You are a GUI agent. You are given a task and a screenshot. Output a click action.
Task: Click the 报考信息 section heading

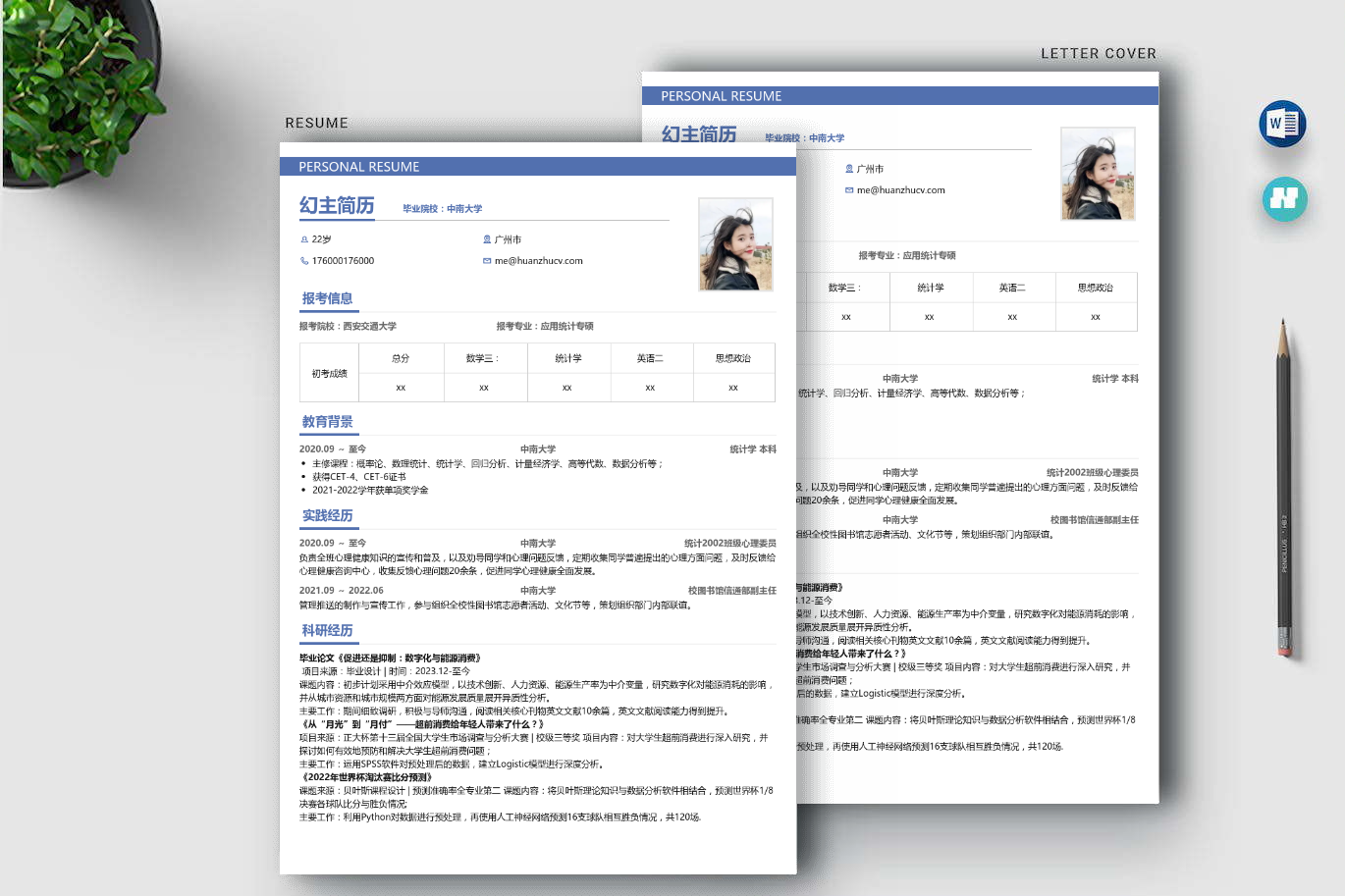(x=327, y=298)
